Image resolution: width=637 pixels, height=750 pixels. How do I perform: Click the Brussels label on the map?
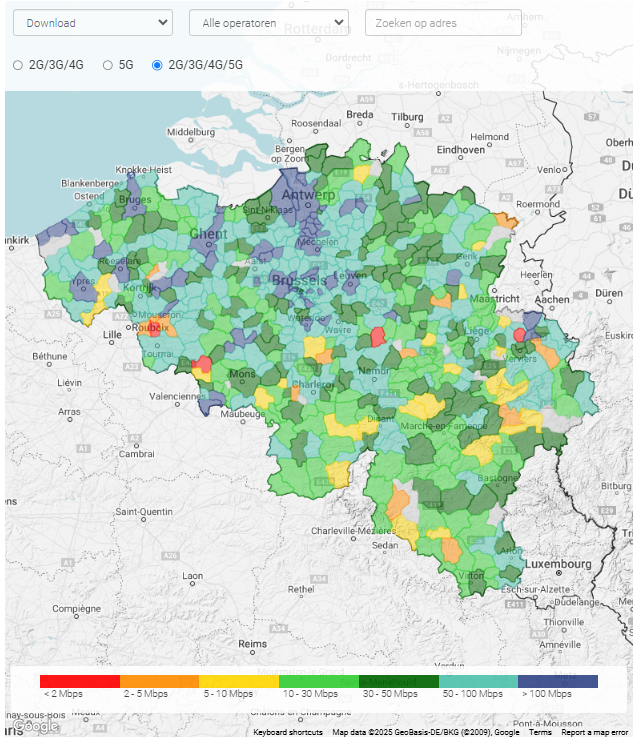coord(299,282)
